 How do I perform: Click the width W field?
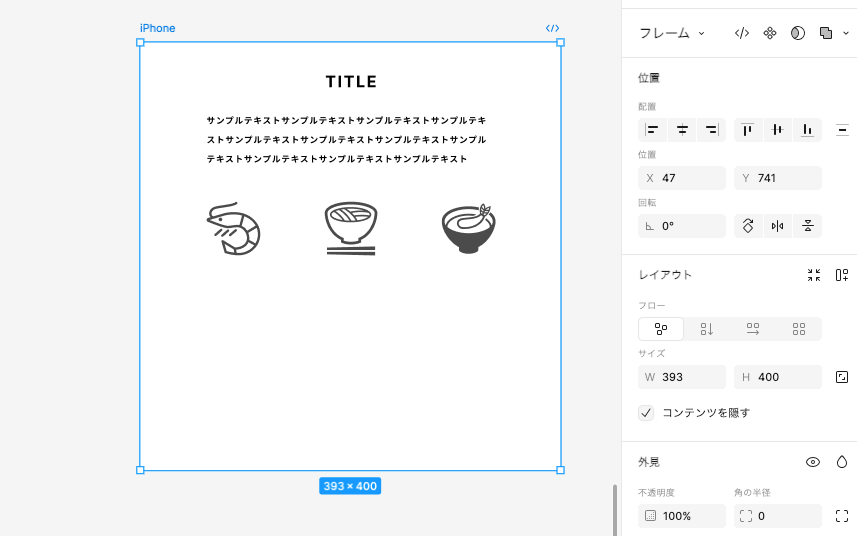682,377
